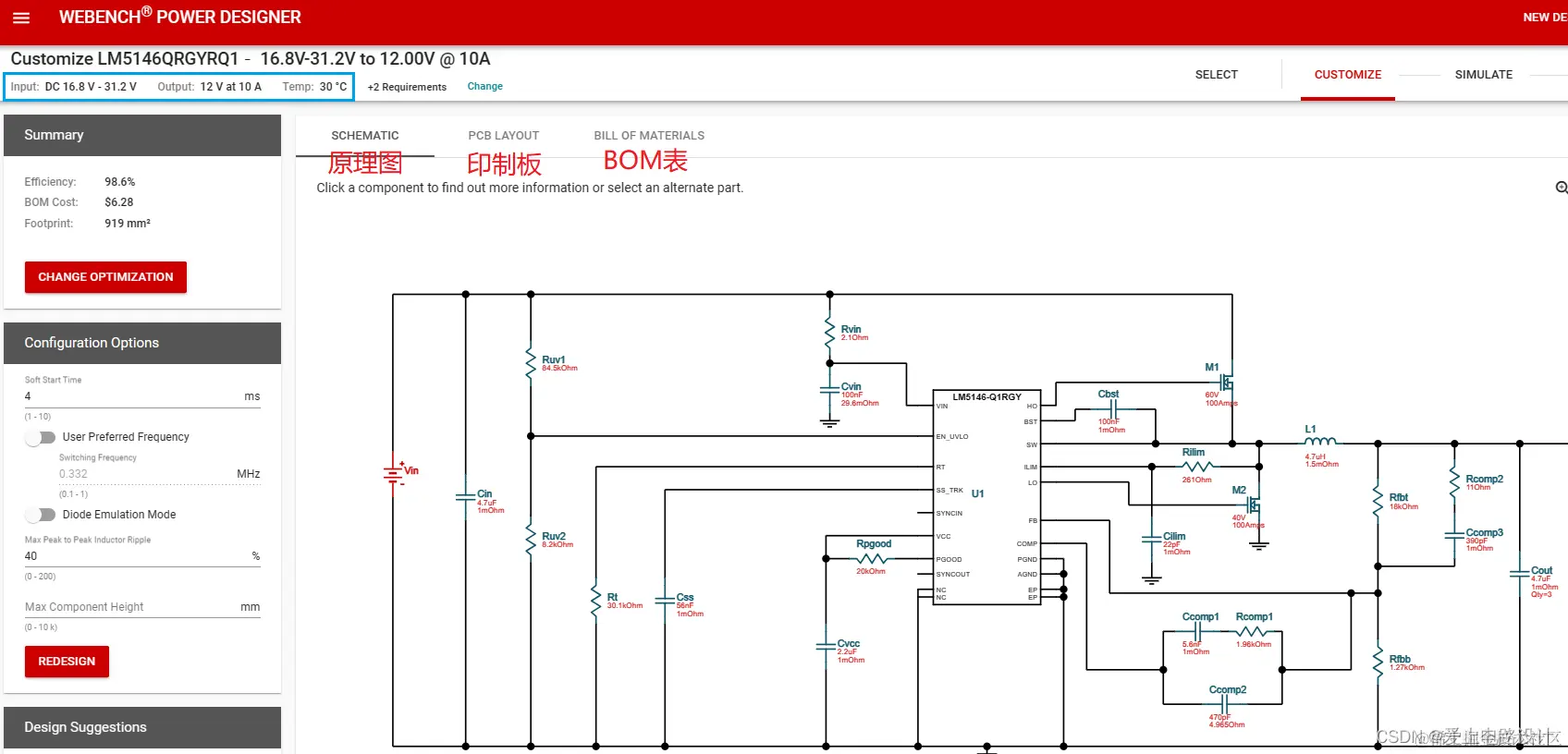Screen dimensions: 1568x754
Task: Click the +2 Requirements label
Action: tap(407, 87)
